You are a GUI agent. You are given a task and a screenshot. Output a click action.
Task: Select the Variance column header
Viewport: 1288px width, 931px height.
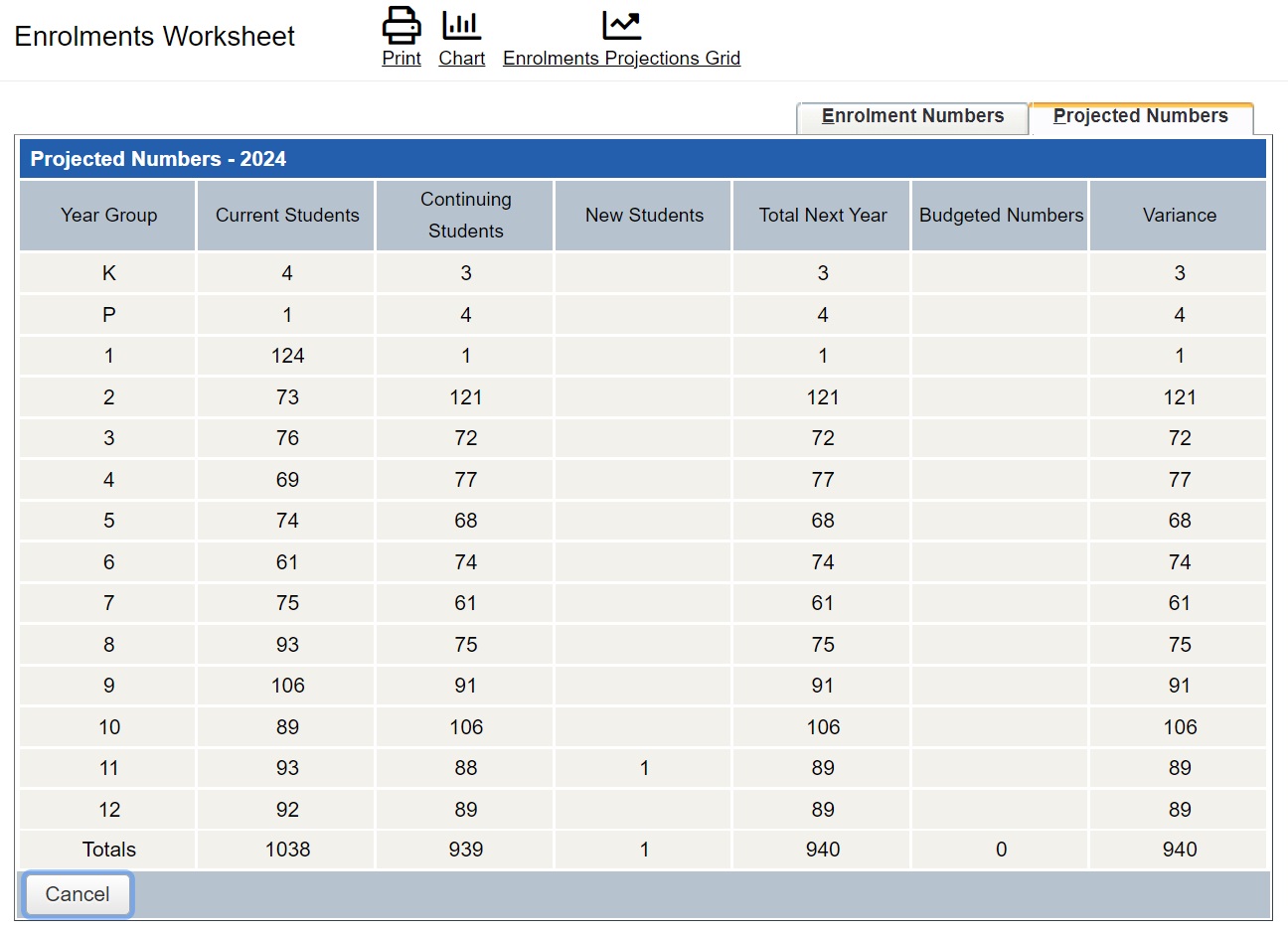pyautogui.click(x=1179, y=216)
